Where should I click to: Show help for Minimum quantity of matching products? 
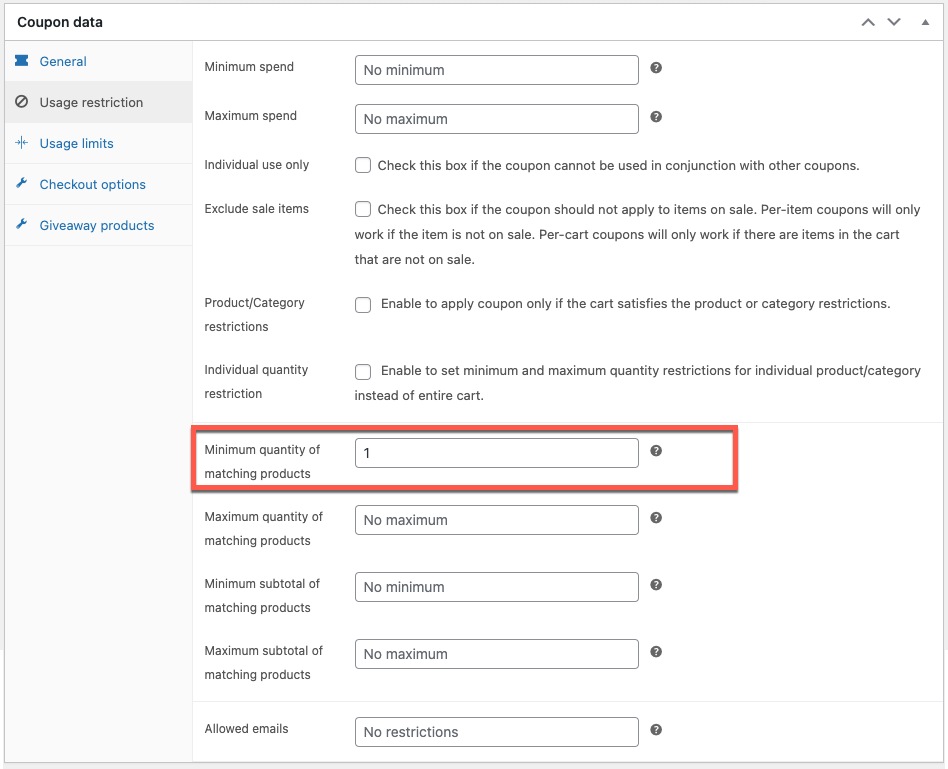tap(656, 450)
